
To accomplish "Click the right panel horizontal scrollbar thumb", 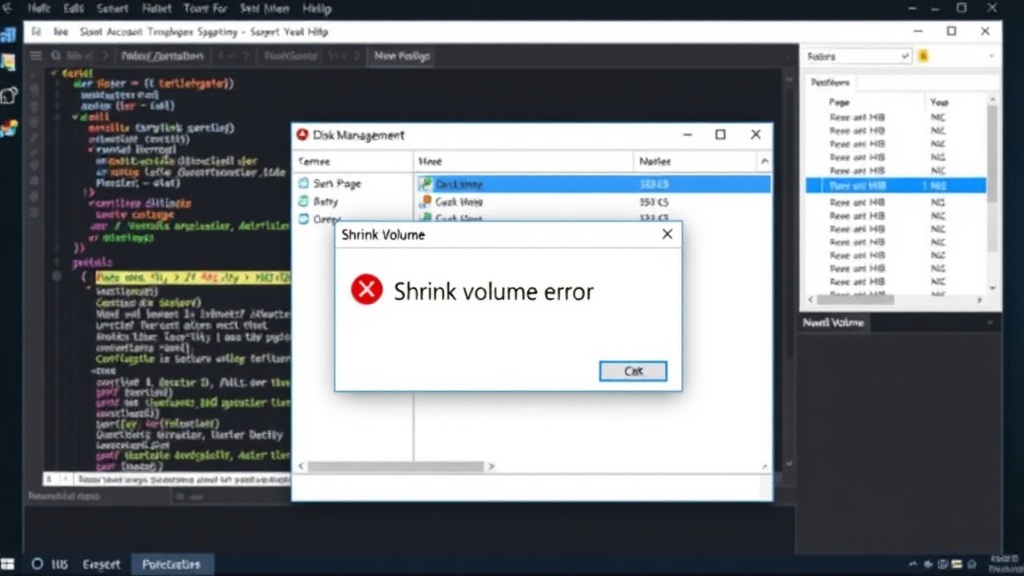I will click(855, 300).
